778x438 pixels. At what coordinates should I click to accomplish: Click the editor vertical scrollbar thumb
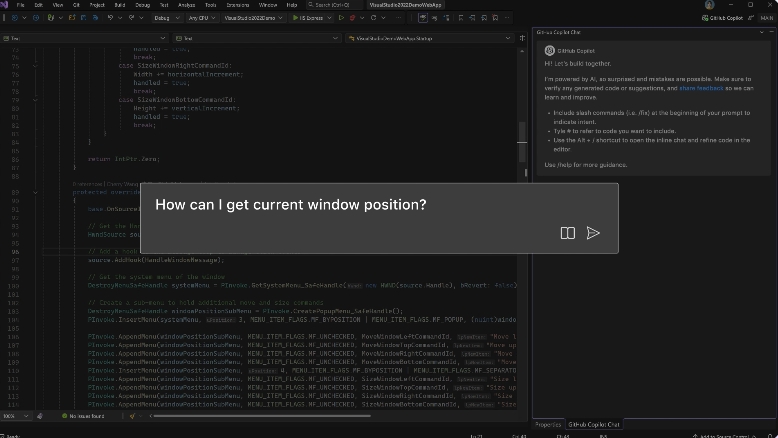coord(522,142)
